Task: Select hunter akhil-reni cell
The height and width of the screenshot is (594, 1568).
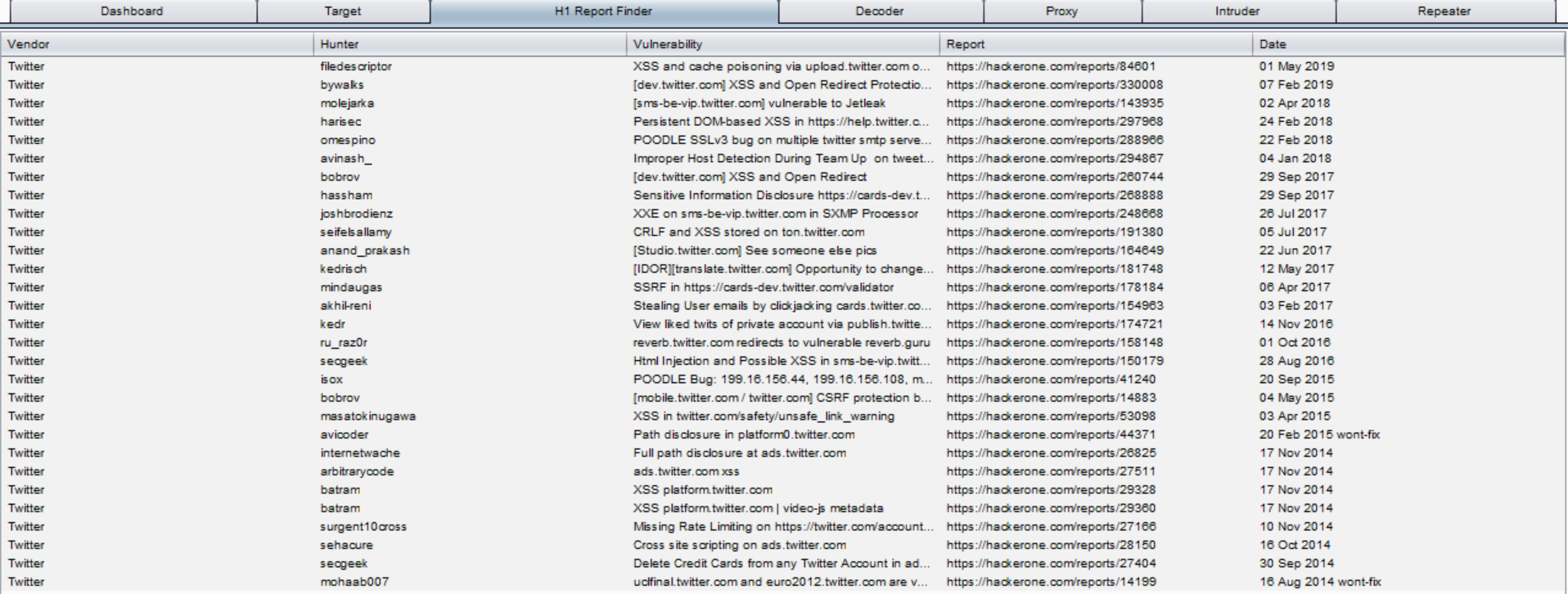Action: point(470,306)
